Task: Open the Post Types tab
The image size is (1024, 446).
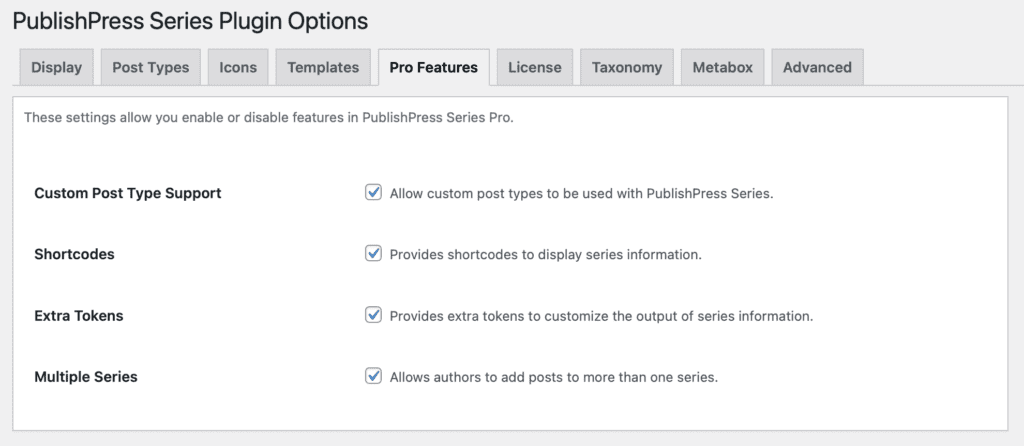Action: click(x=151, y=67)
